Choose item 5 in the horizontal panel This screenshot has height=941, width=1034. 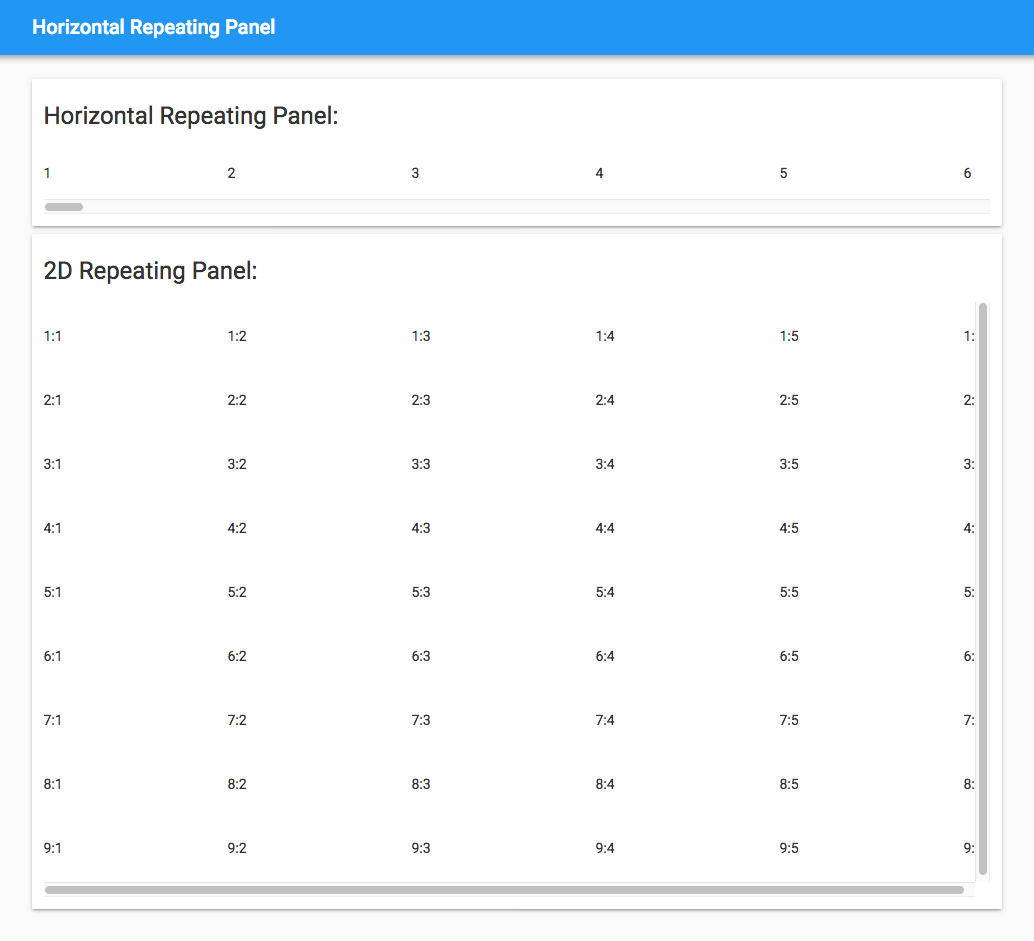click(x=783, y=173)
